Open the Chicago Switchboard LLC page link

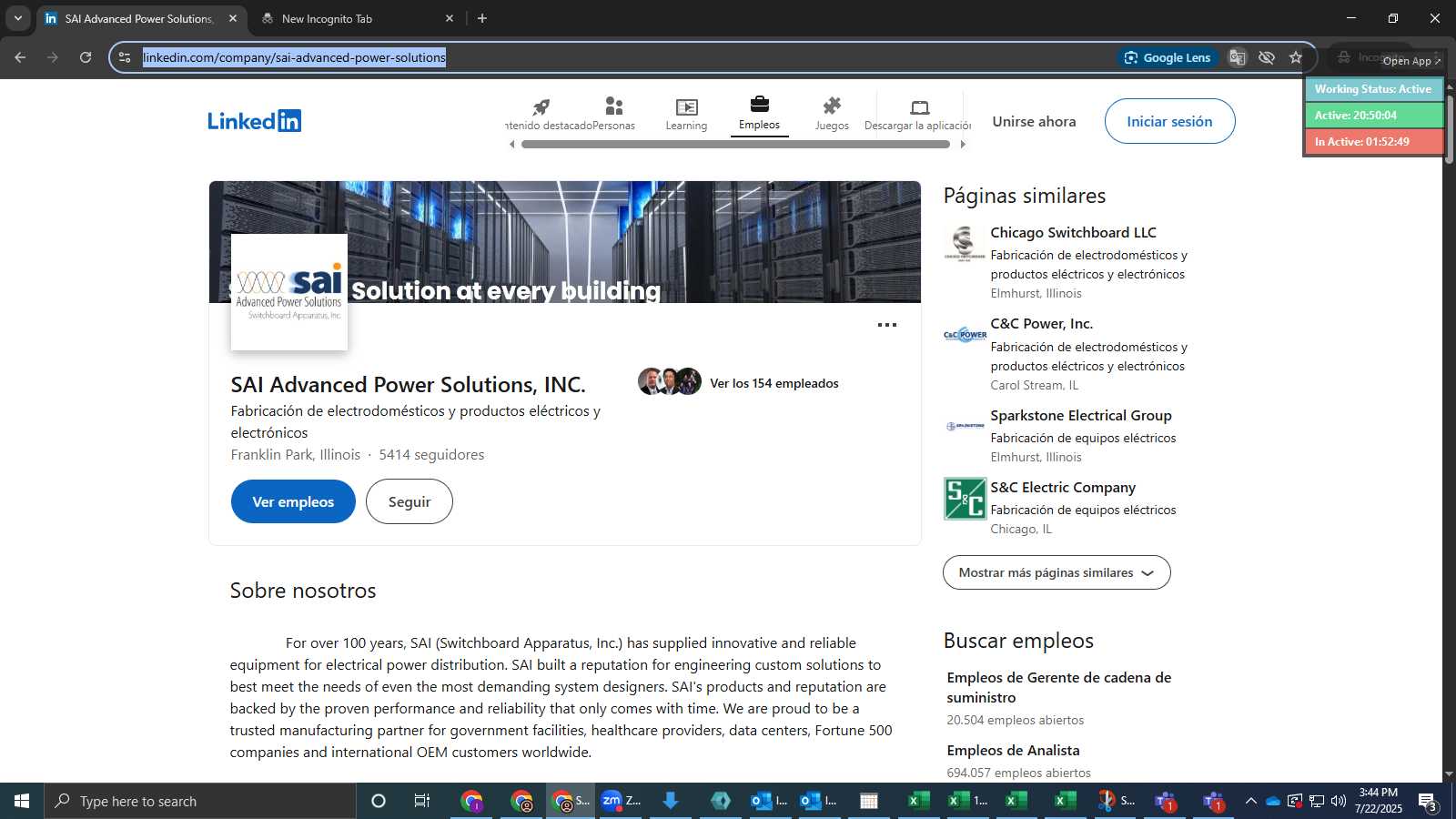[1073, 232]
